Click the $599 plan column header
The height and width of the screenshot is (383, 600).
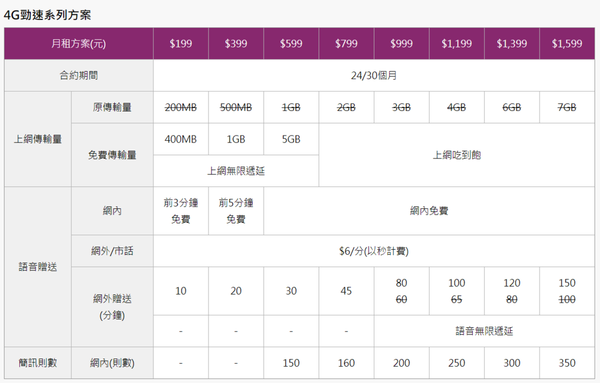(291, 44)
